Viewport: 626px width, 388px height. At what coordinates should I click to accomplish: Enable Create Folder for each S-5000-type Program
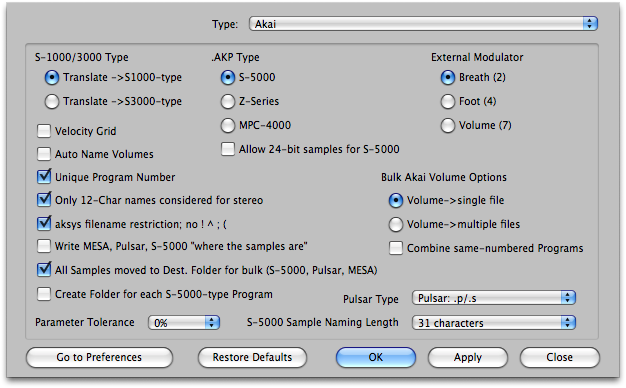click(x=44, y=294)
